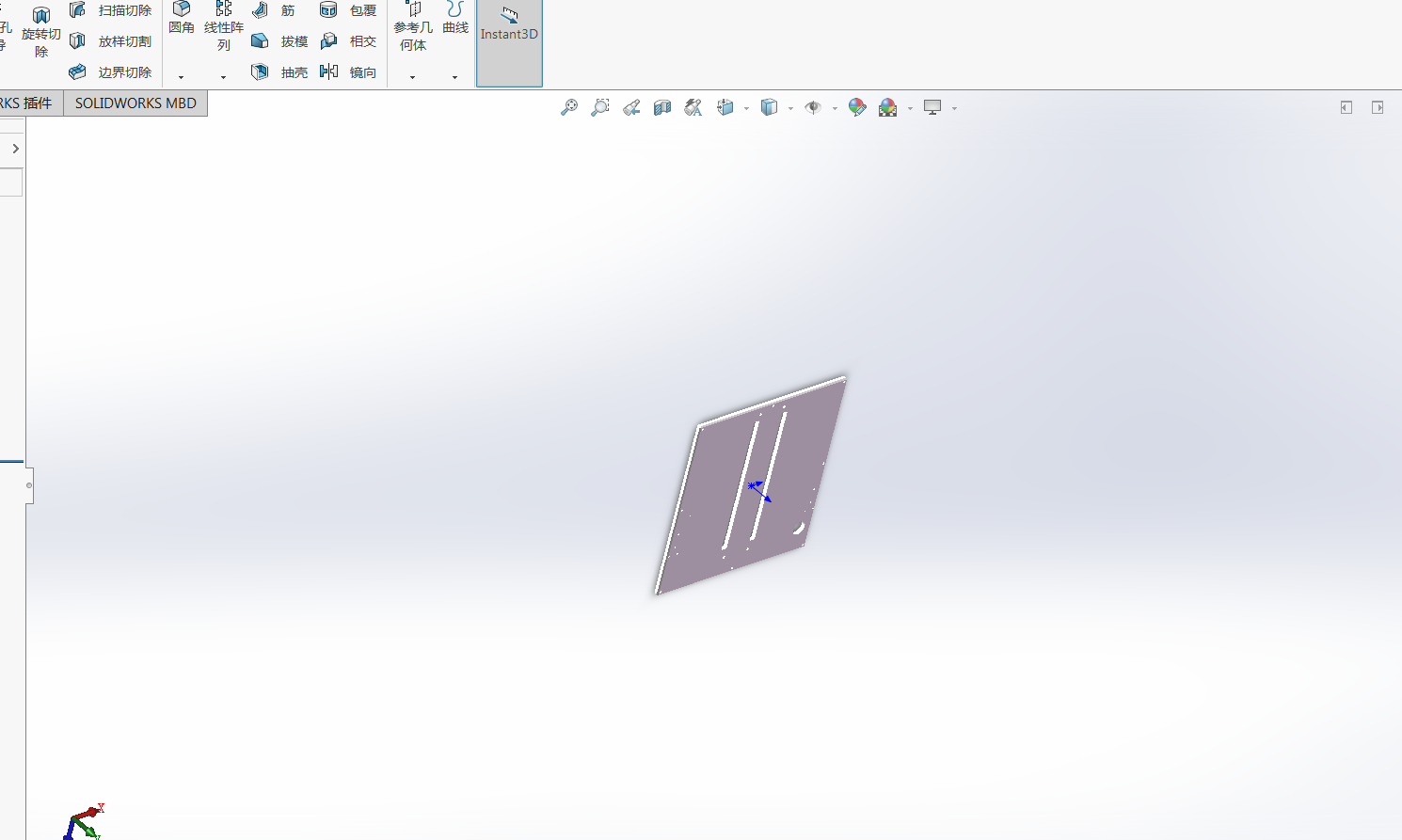
Task: Click the blue arrow handle on the plate
Action: coord(759,491)
